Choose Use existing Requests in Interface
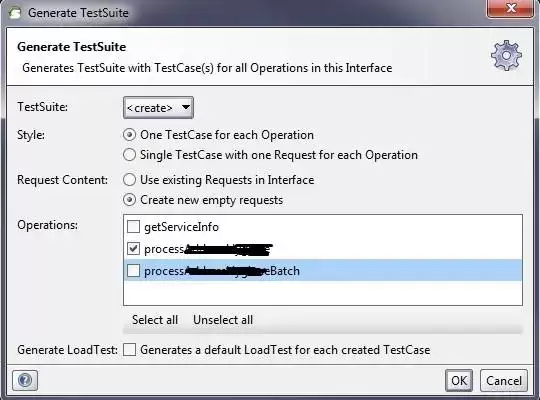 (x=129, y=180)
